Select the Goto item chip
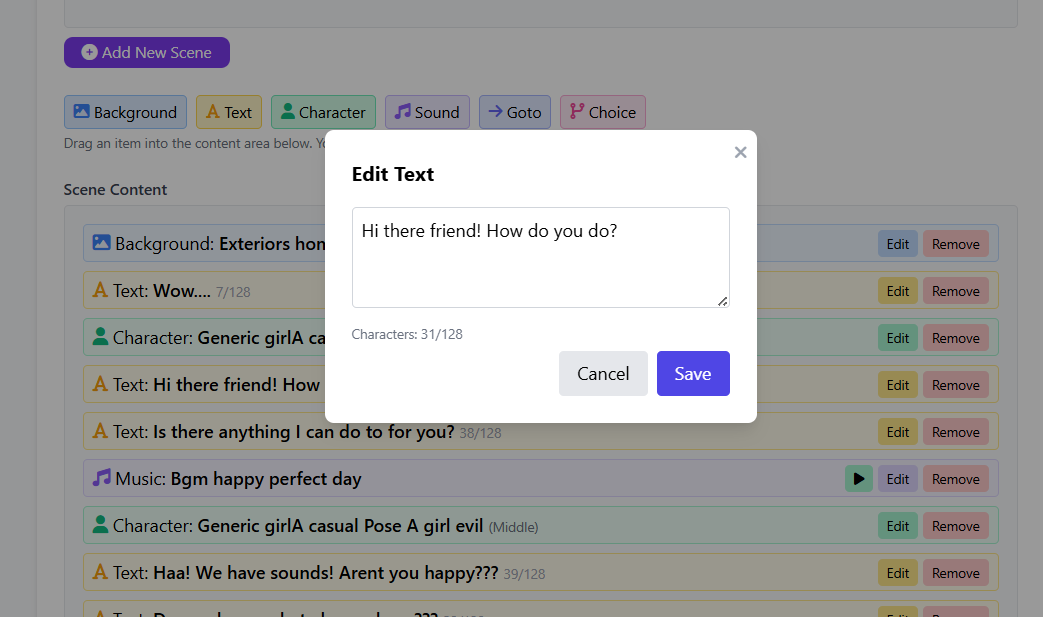Screen dimensions: 1043x617 (514, 112)
